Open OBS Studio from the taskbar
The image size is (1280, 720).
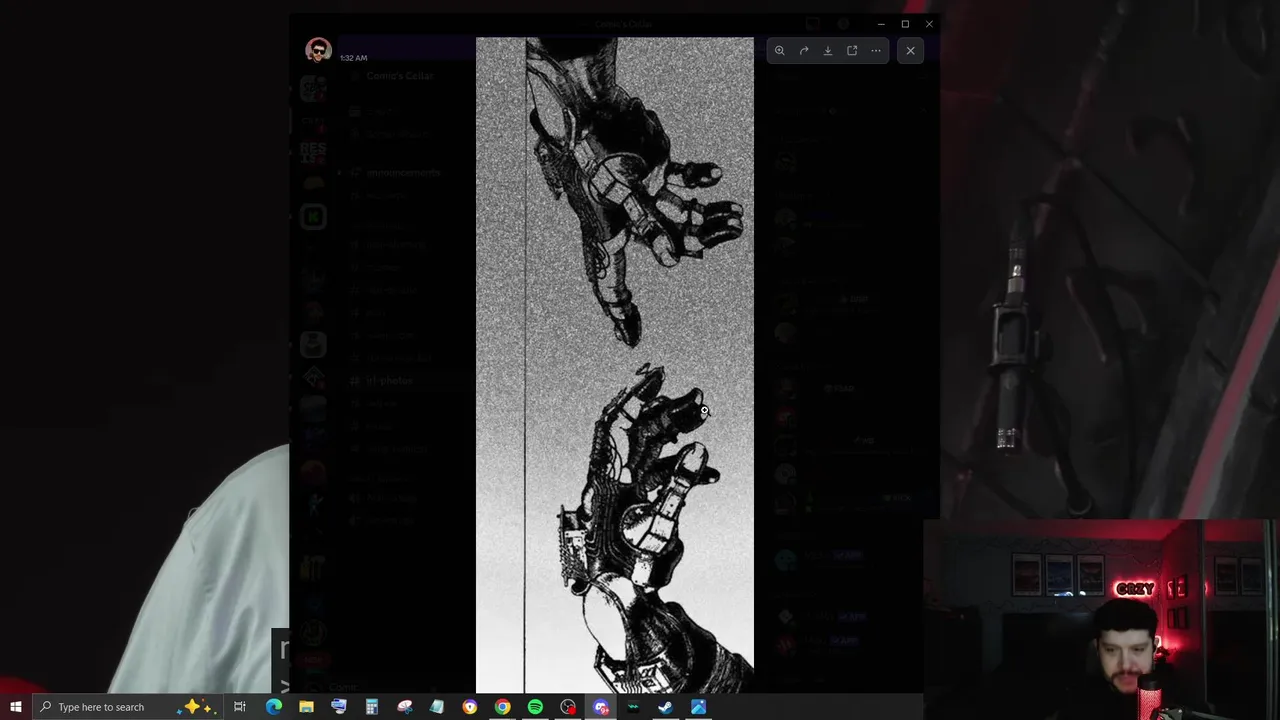pyautogui.click(x=568, y=707)
